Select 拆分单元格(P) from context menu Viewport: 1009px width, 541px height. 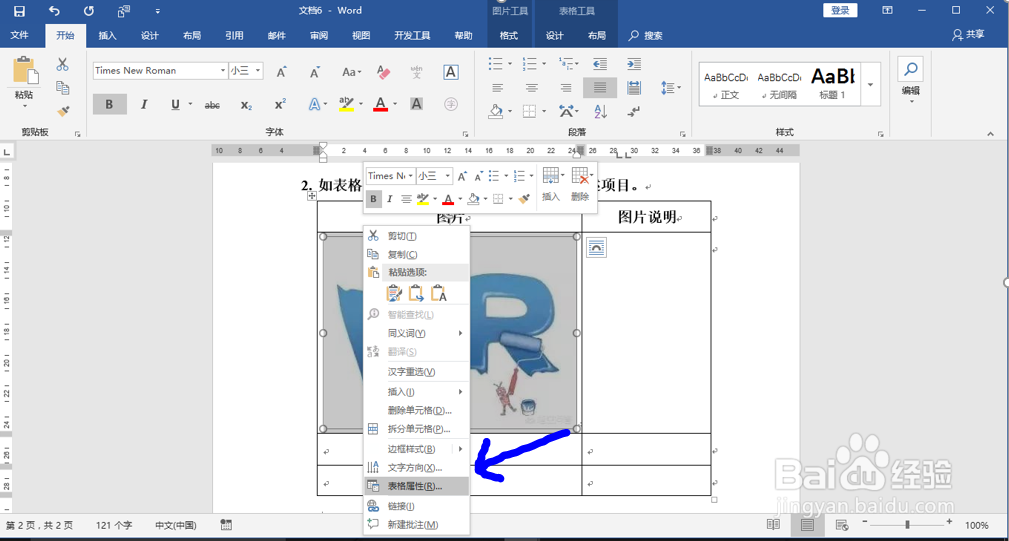[416, 429]
